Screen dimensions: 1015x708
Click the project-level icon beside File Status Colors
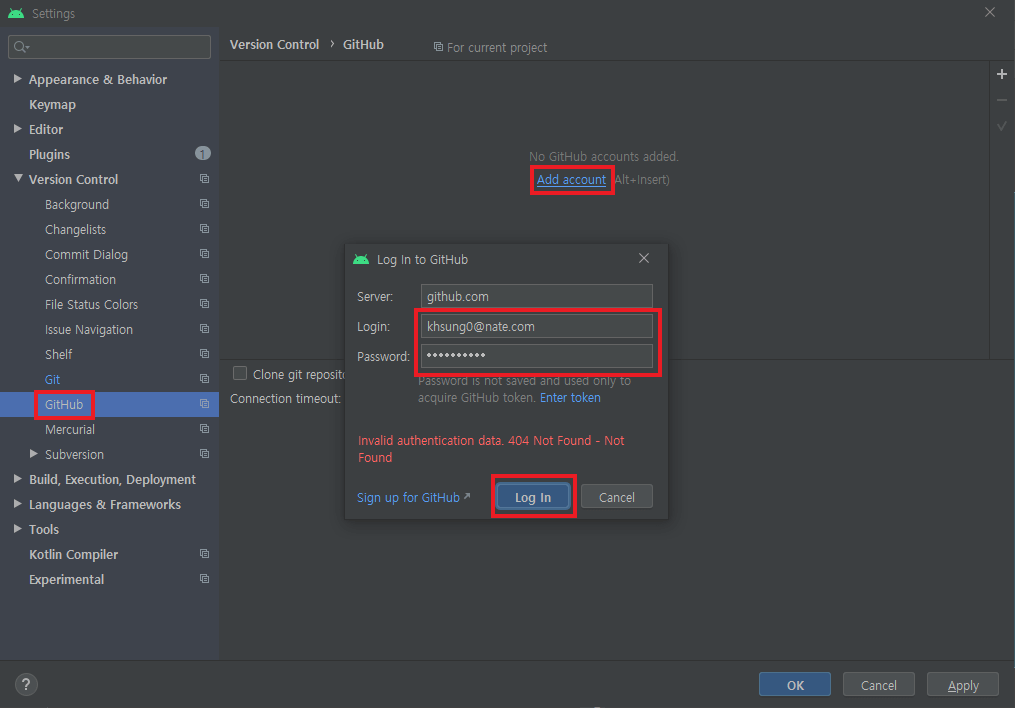(205, 304)
